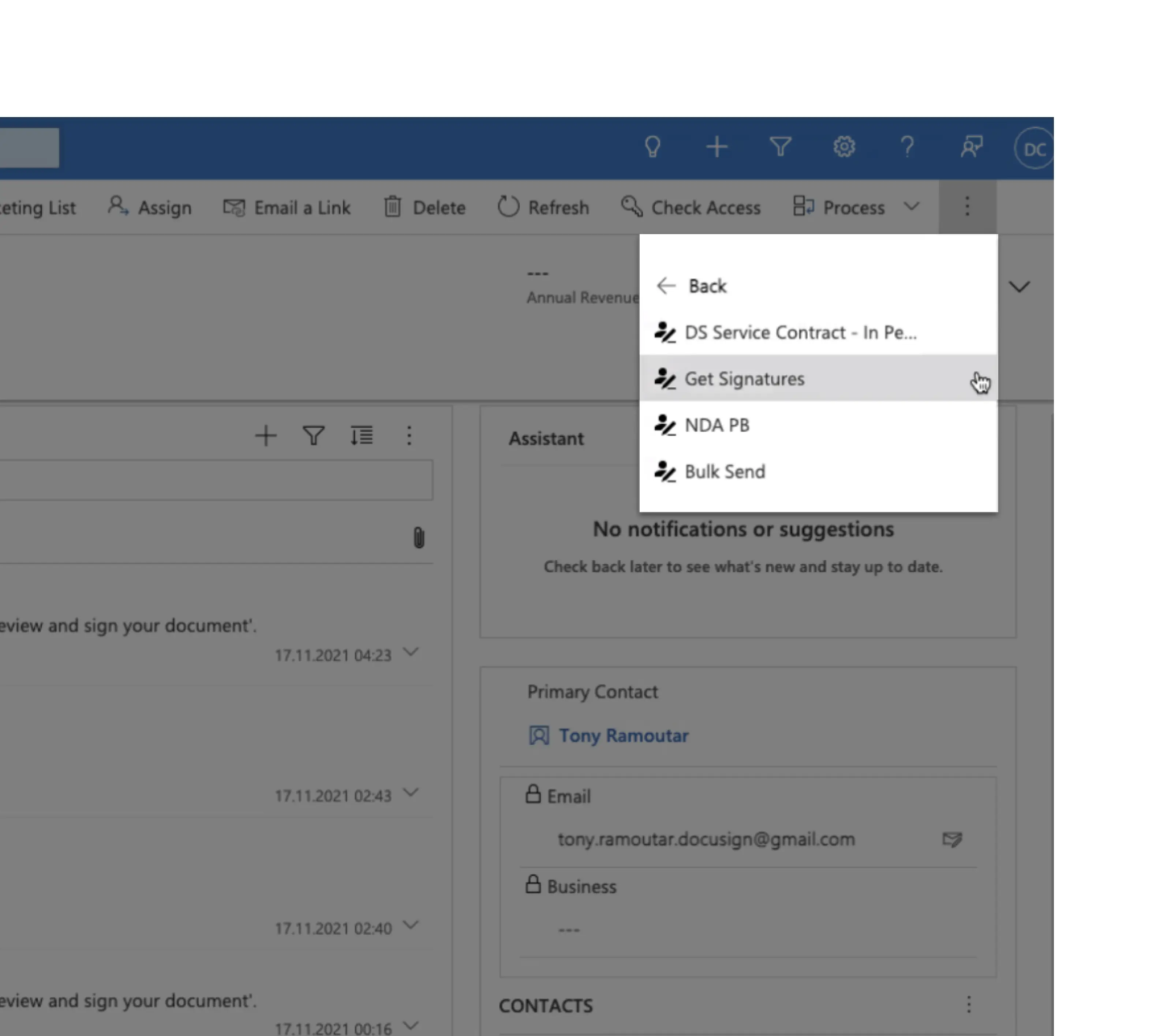
Task: Click the paperclip attachment icon
Action: 419,538
